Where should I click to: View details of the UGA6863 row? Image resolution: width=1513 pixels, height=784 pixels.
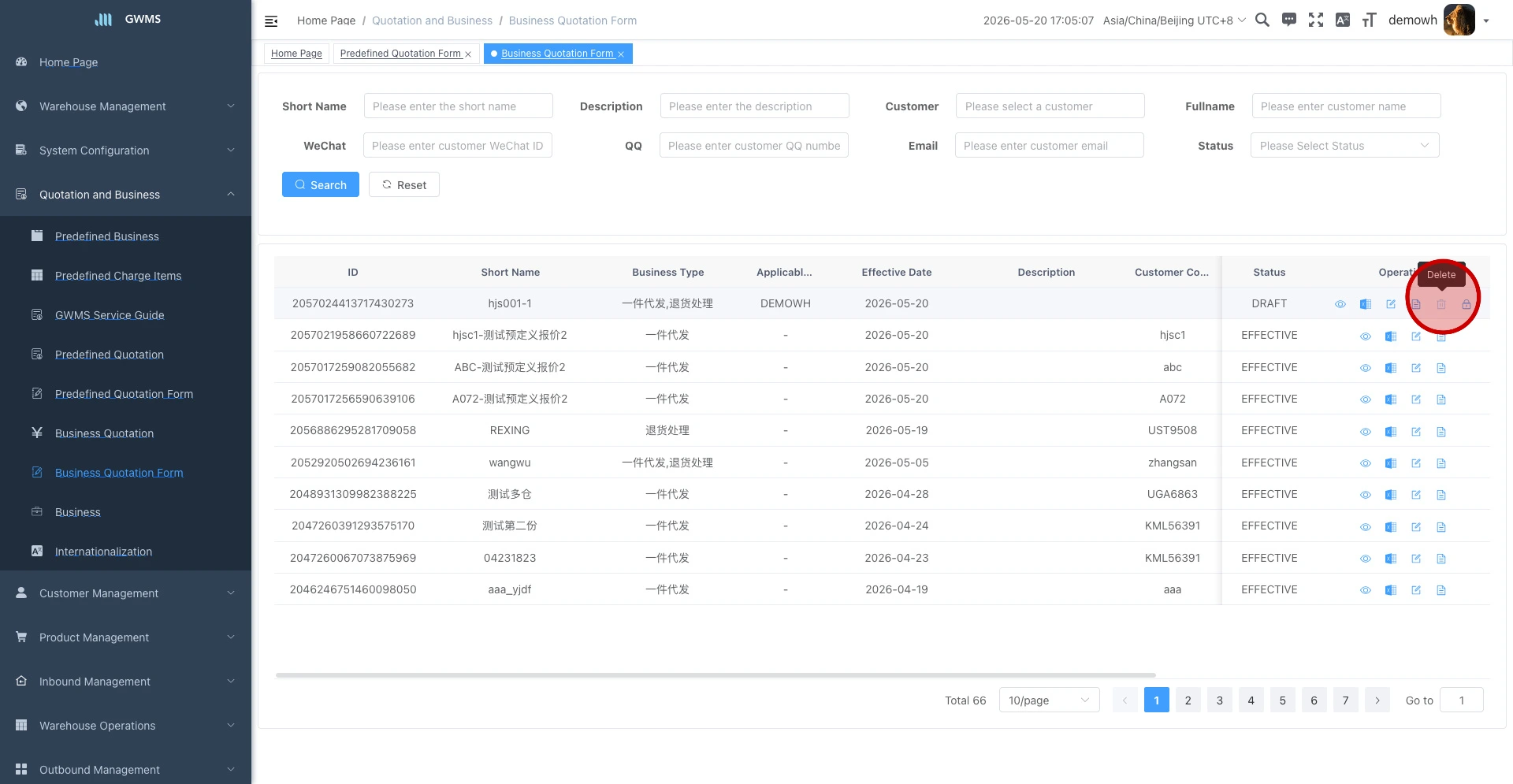coord(1366,495)
